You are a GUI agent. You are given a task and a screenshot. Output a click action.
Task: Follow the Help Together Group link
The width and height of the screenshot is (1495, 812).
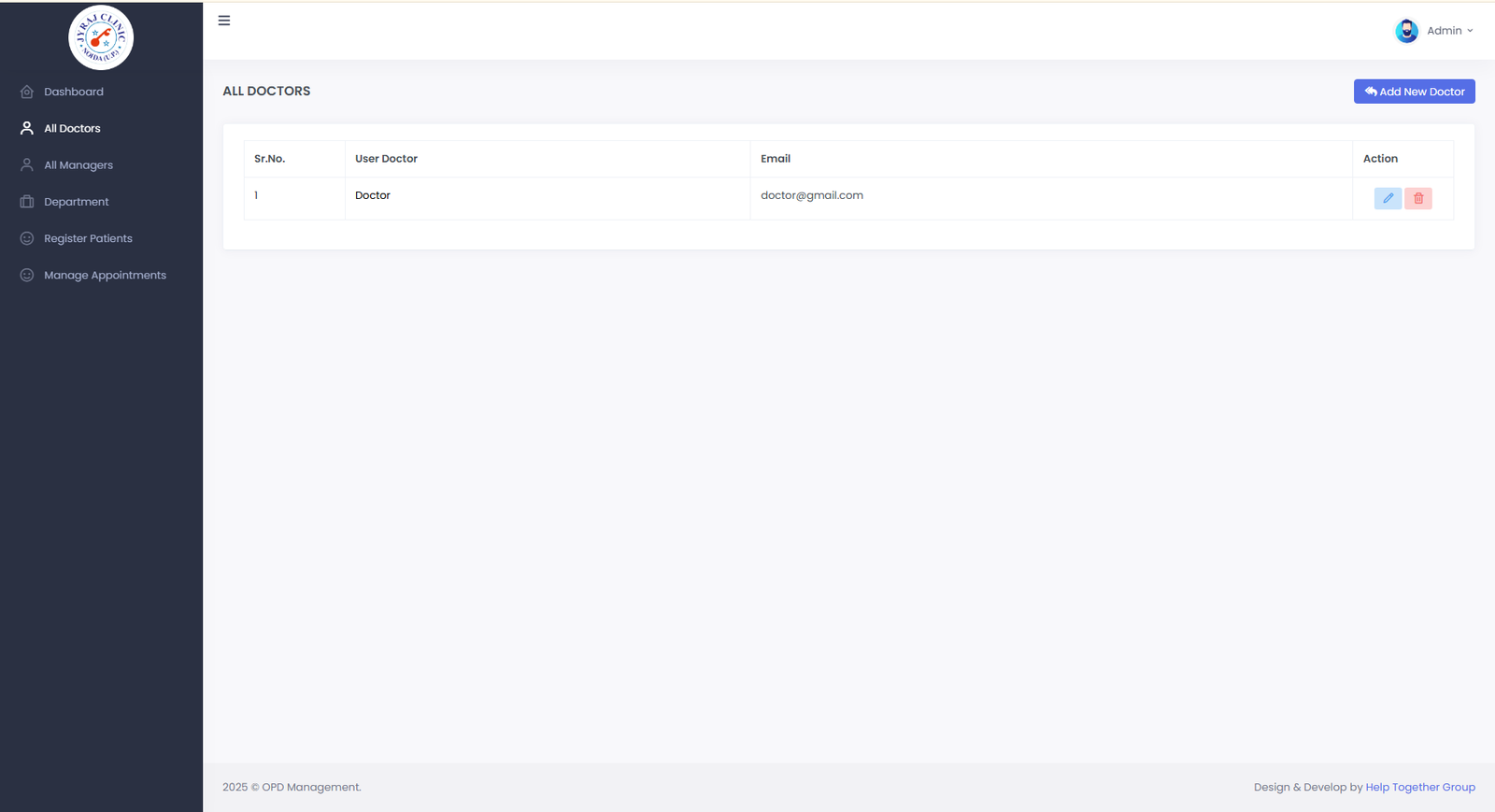pos(1420,788)
